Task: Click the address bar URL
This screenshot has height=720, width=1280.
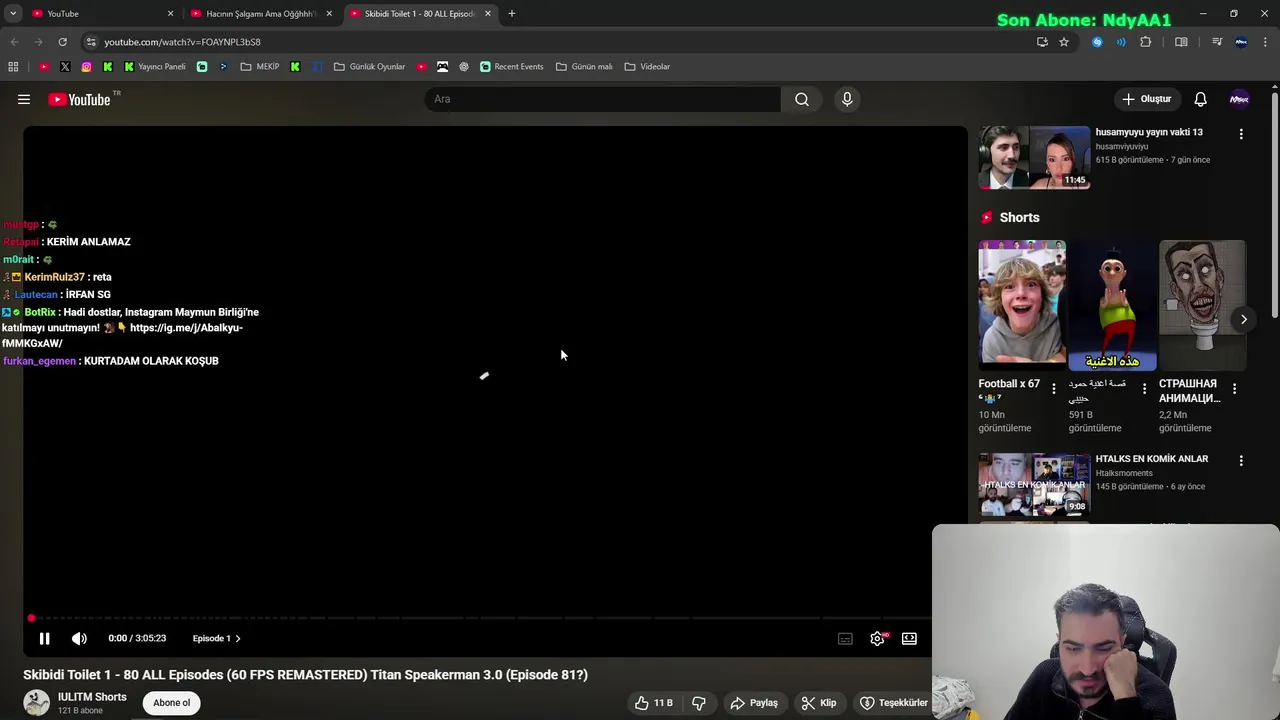Action: 182,42
